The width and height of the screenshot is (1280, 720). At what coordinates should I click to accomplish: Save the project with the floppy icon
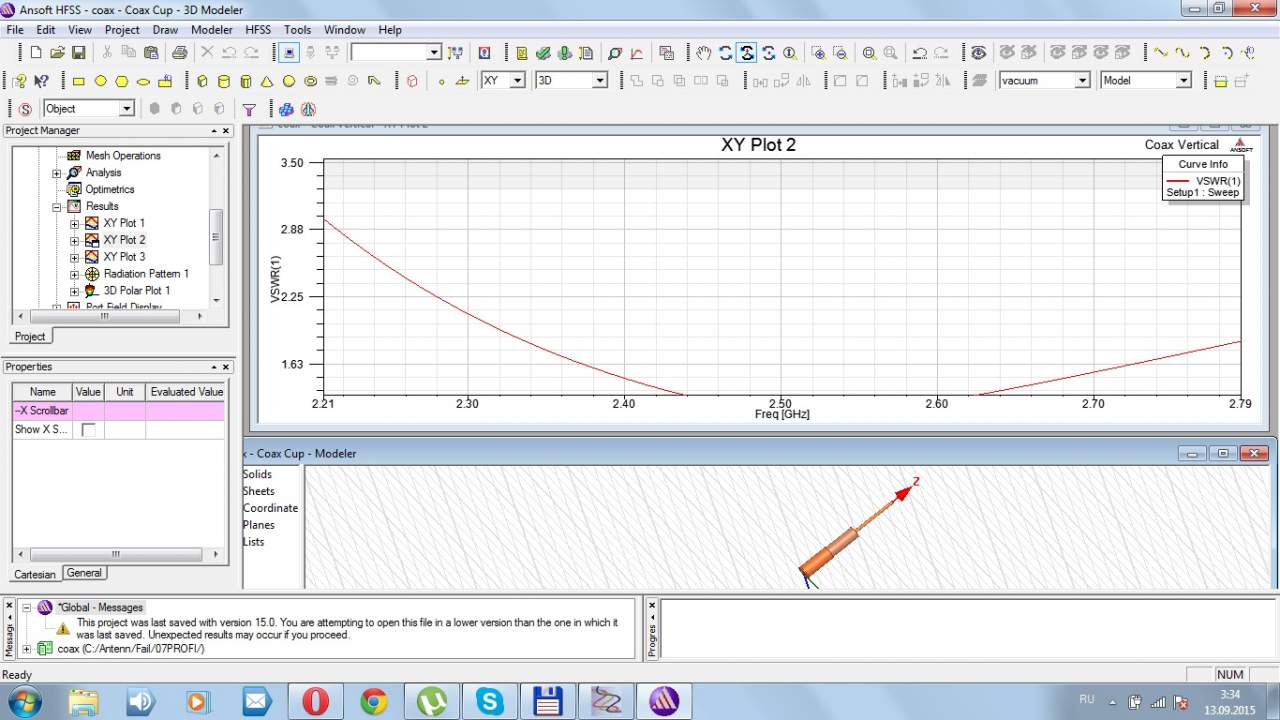pos(78,53)
